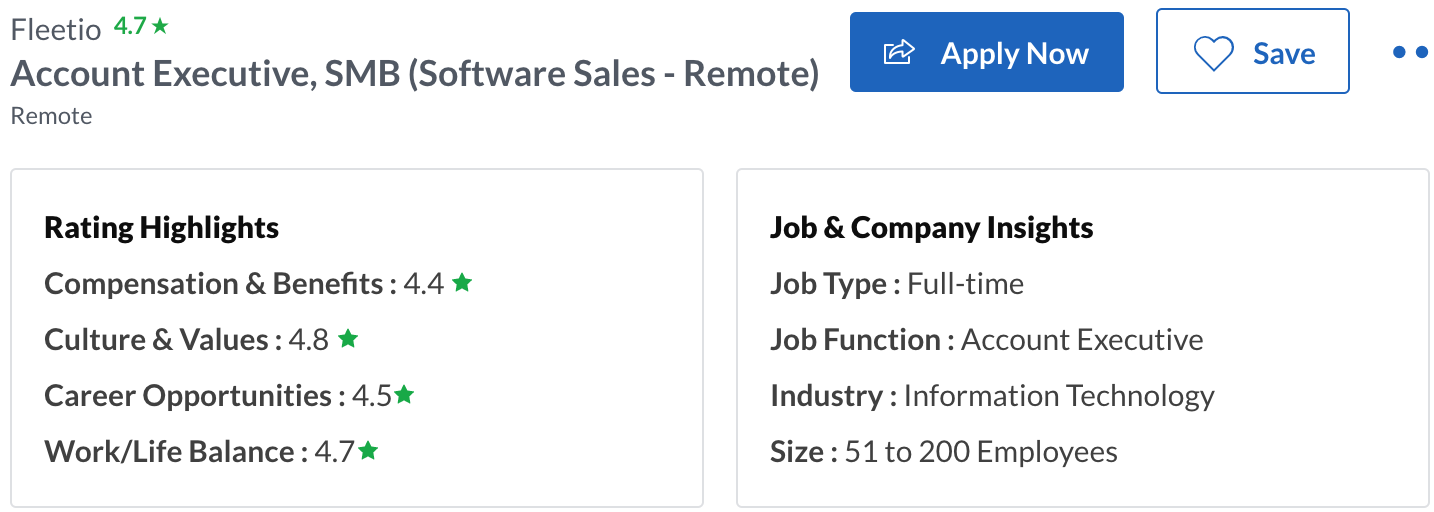Click the heart icon in Save
The width and height of the screenshot is (1434, 512).
pos(1213,54)
